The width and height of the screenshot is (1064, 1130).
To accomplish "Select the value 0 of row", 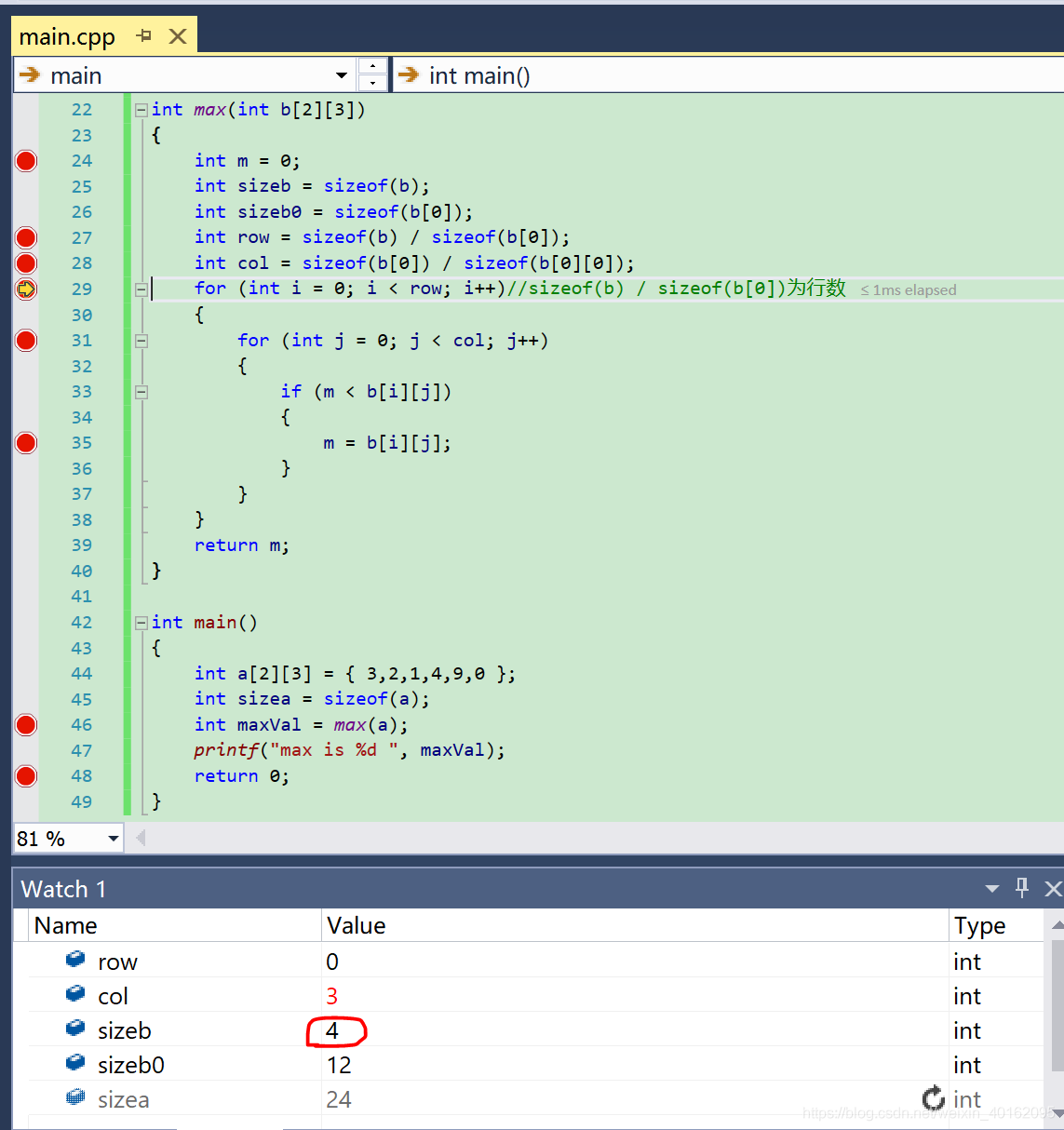I will point(332,962).
